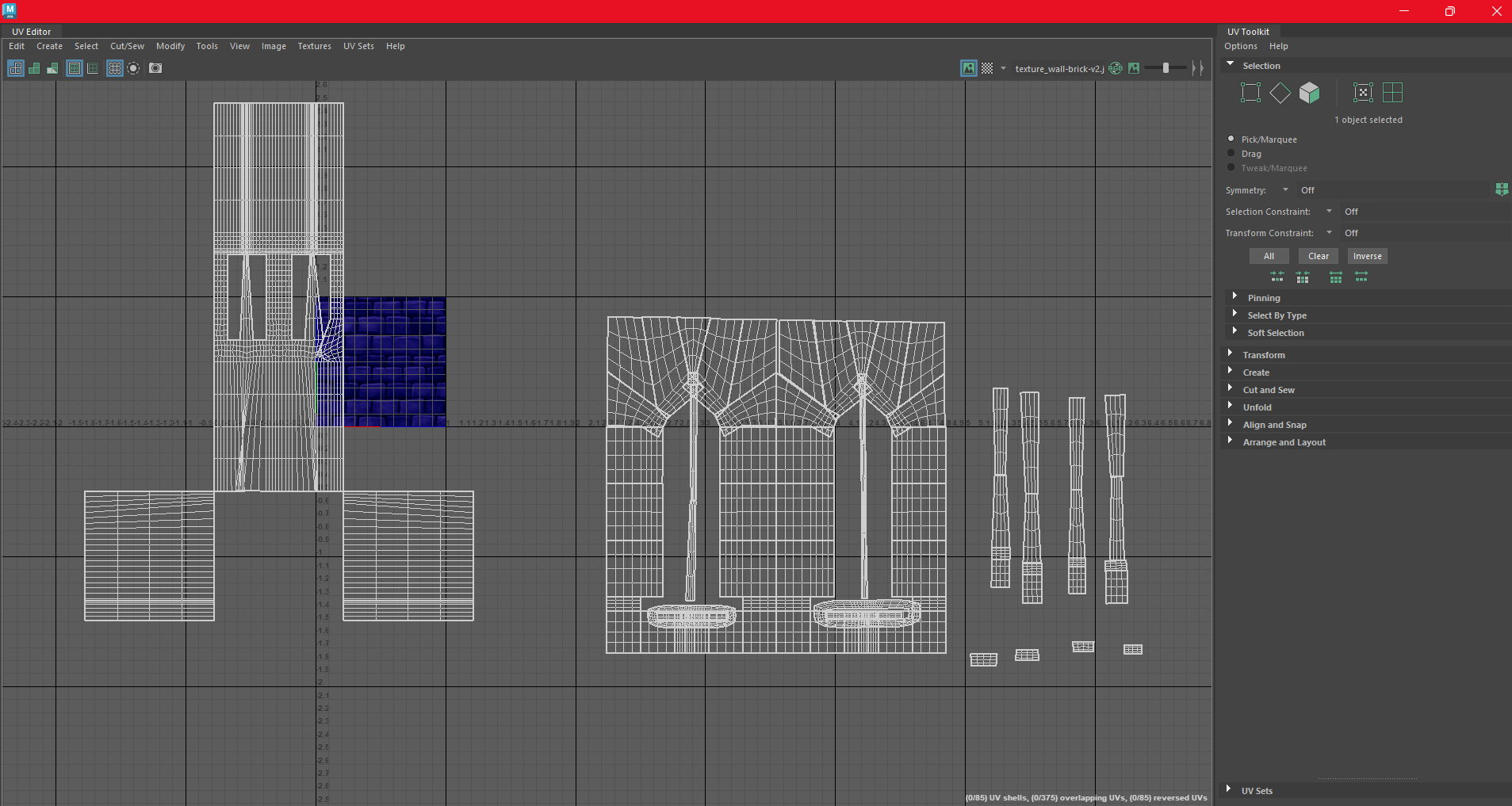Click the Symmetry Off value field

pyautogui.click(x=1392, y=190)
